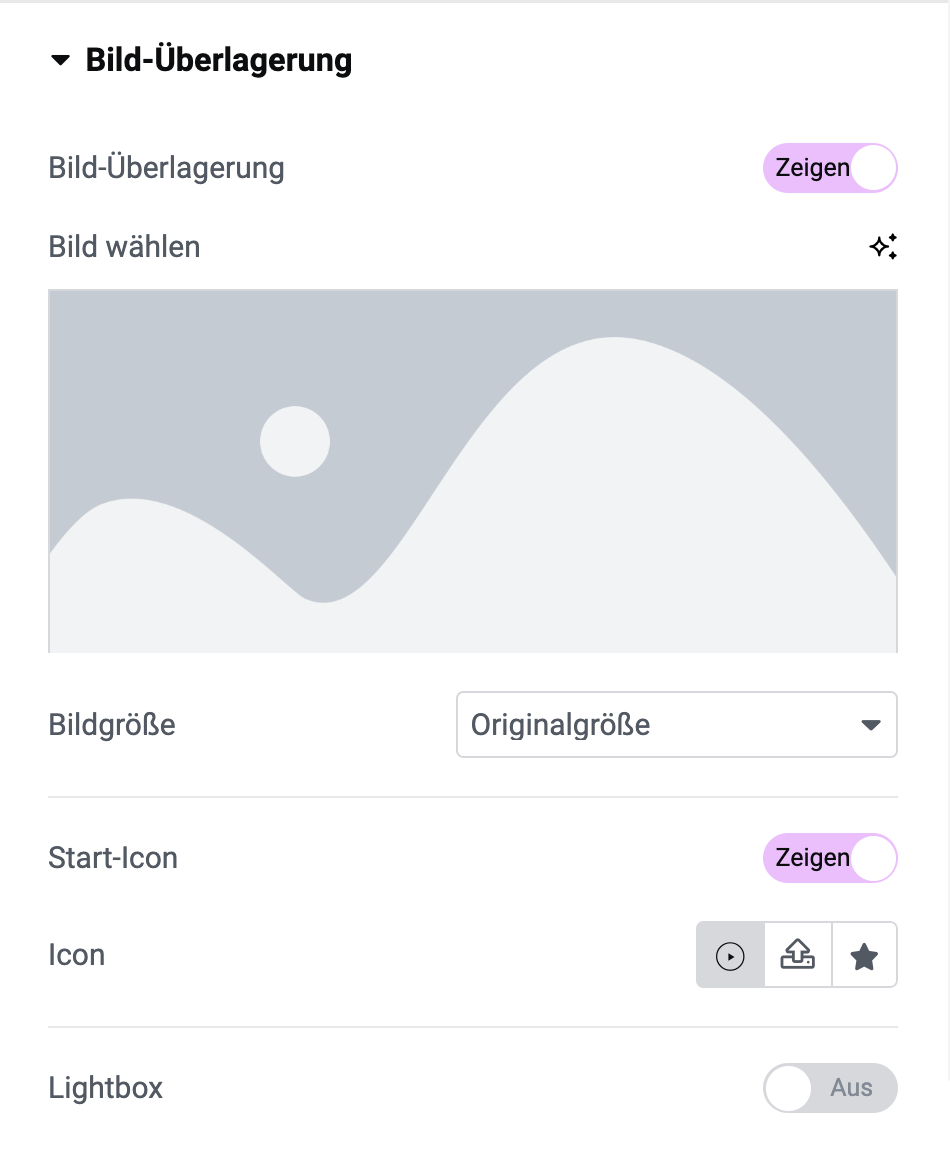Click the caret arrow in Bildgröße select
Screen dimensions: 950x1160
click(871, 725)
